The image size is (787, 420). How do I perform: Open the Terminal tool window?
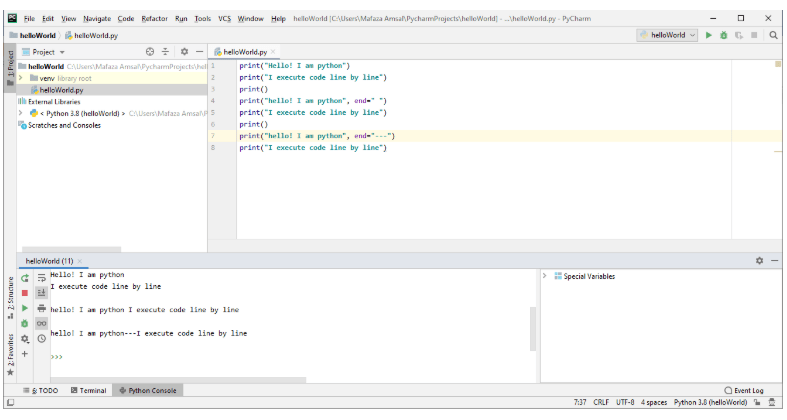pyautogui.click(x=88, y=390)
